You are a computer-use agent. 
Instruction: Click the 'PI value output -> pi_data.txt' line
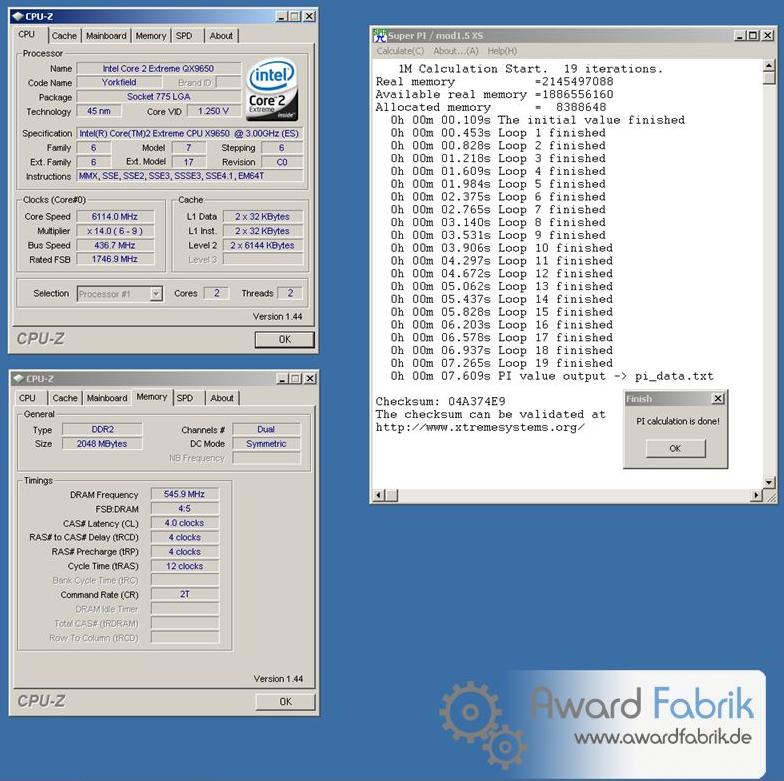pos(552,376)
